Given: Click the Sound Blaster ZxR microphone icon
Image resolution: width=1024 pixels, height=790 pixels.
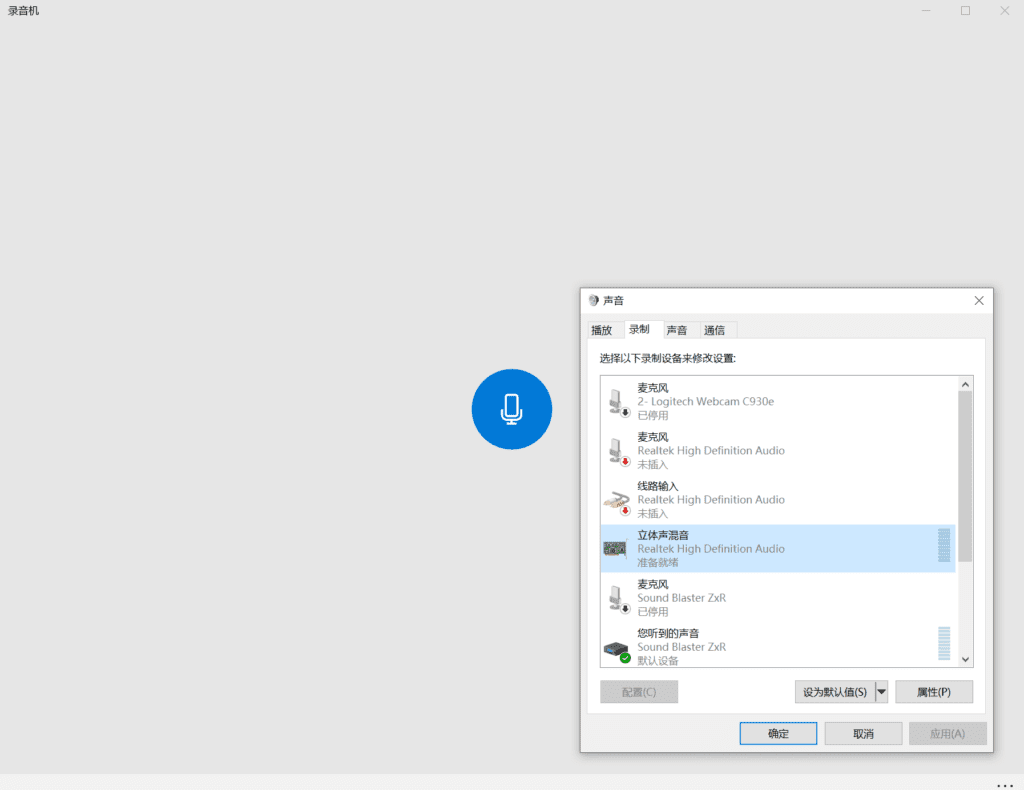Looking at the screenshot, I should coord(616,598).
